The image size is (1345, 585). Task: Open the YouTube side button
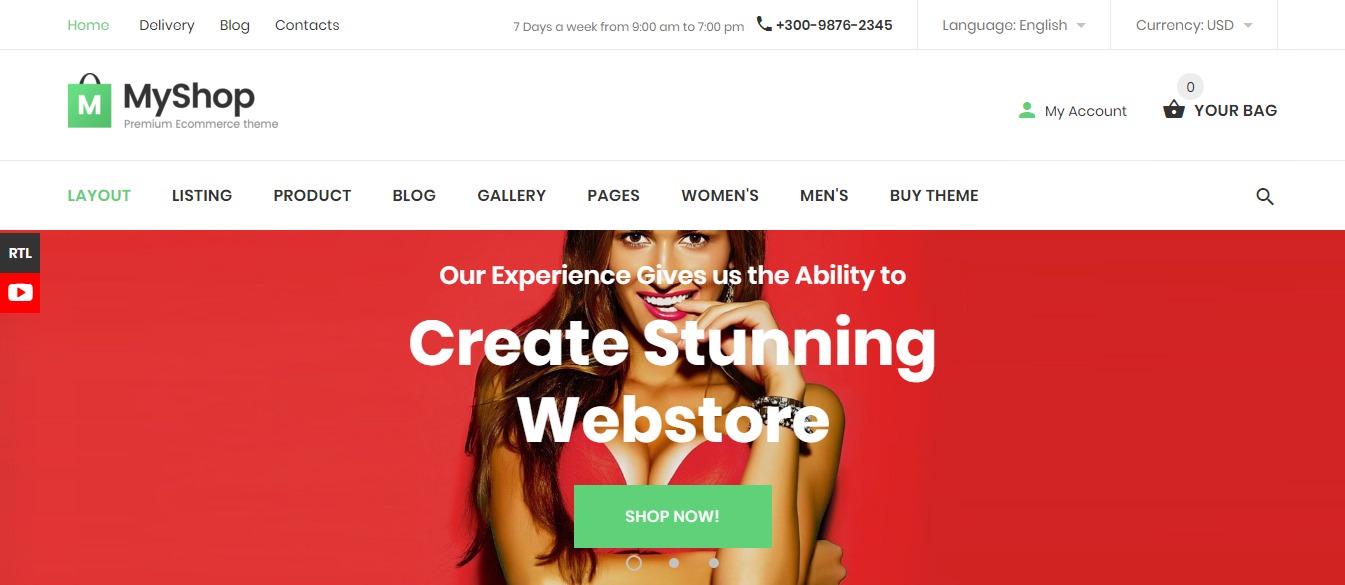[20, 293]
